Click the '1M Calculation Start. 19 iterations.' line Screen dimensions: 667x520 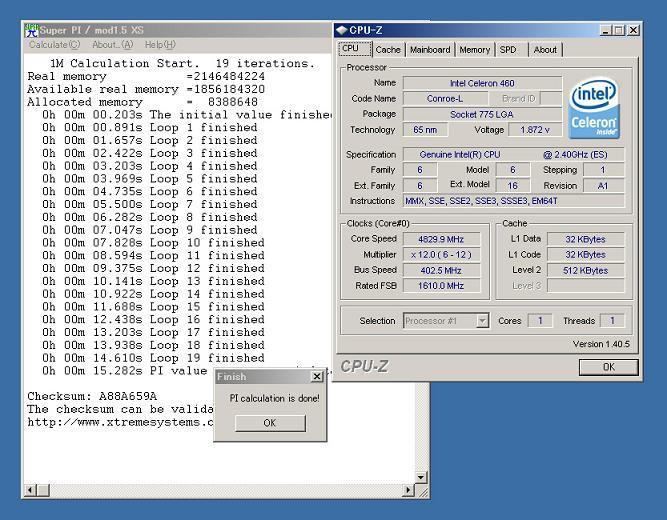[182, 63]
